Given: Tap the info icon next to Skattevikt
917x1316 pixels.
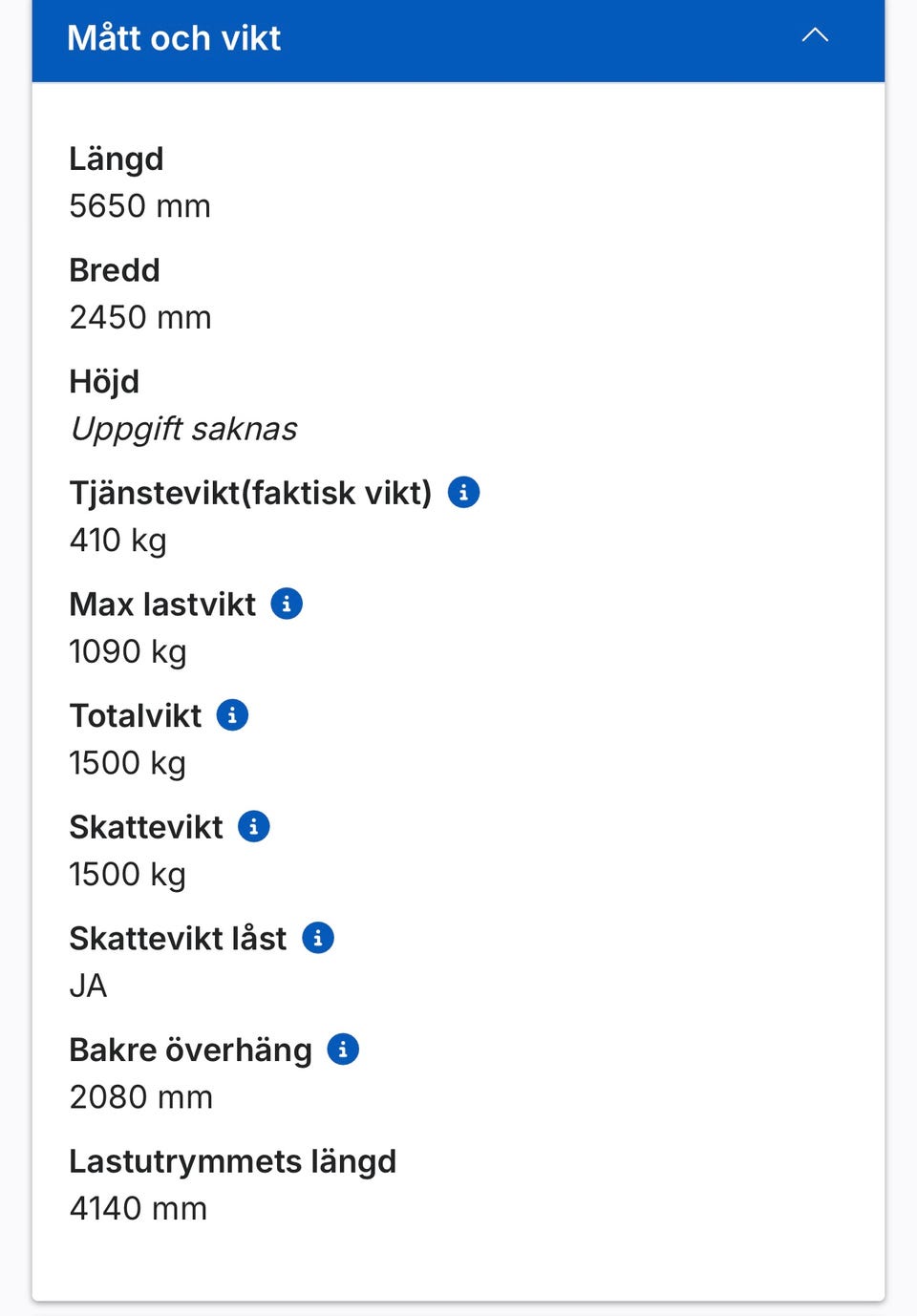Looking at the screenshot, I should pyautogui.click(x=253, y=826).
